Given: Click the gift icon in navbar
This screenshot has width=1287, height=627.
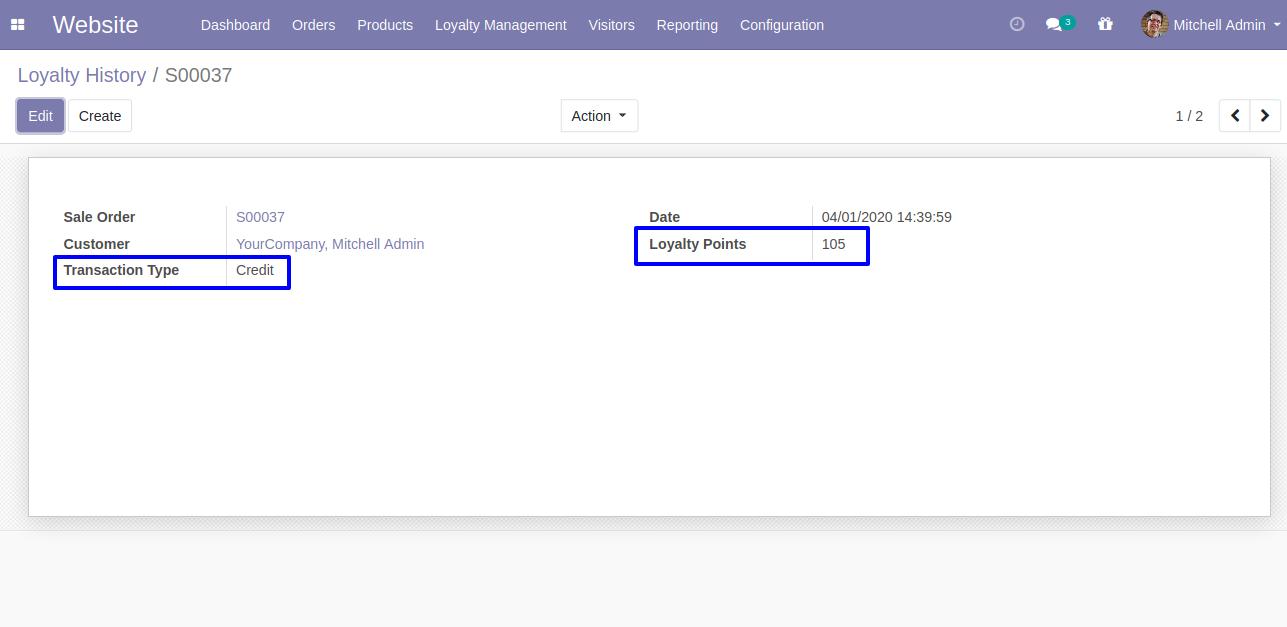Looking at the screenshot, I should [1105, 25].
